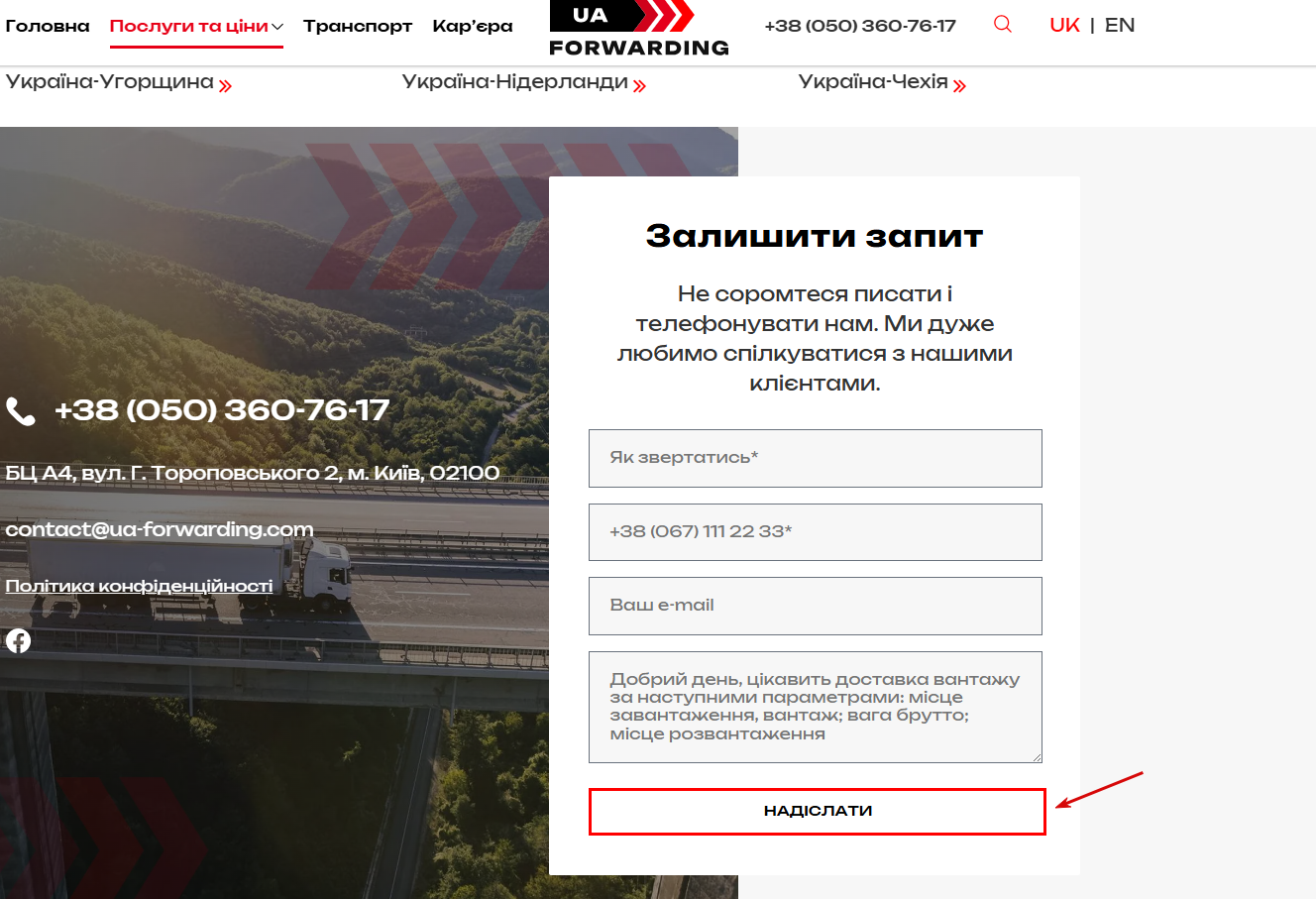This screenshot has height=899, width=1316.
Task: Focus the Ваш e-mail field
Action: (x=816, y=606)
